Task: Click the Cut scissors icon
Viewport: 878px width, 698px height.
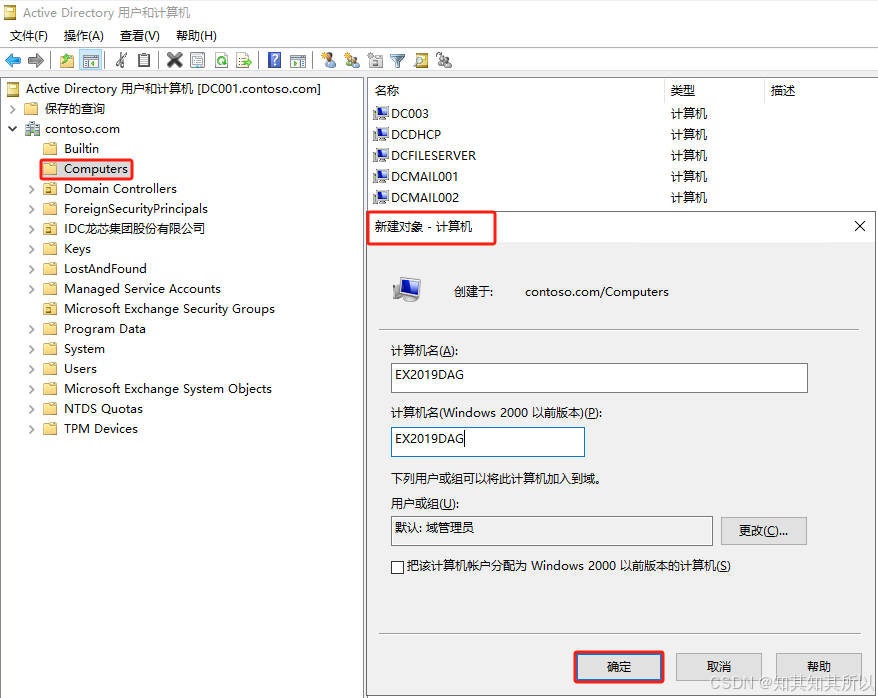Action: [121, 60]
